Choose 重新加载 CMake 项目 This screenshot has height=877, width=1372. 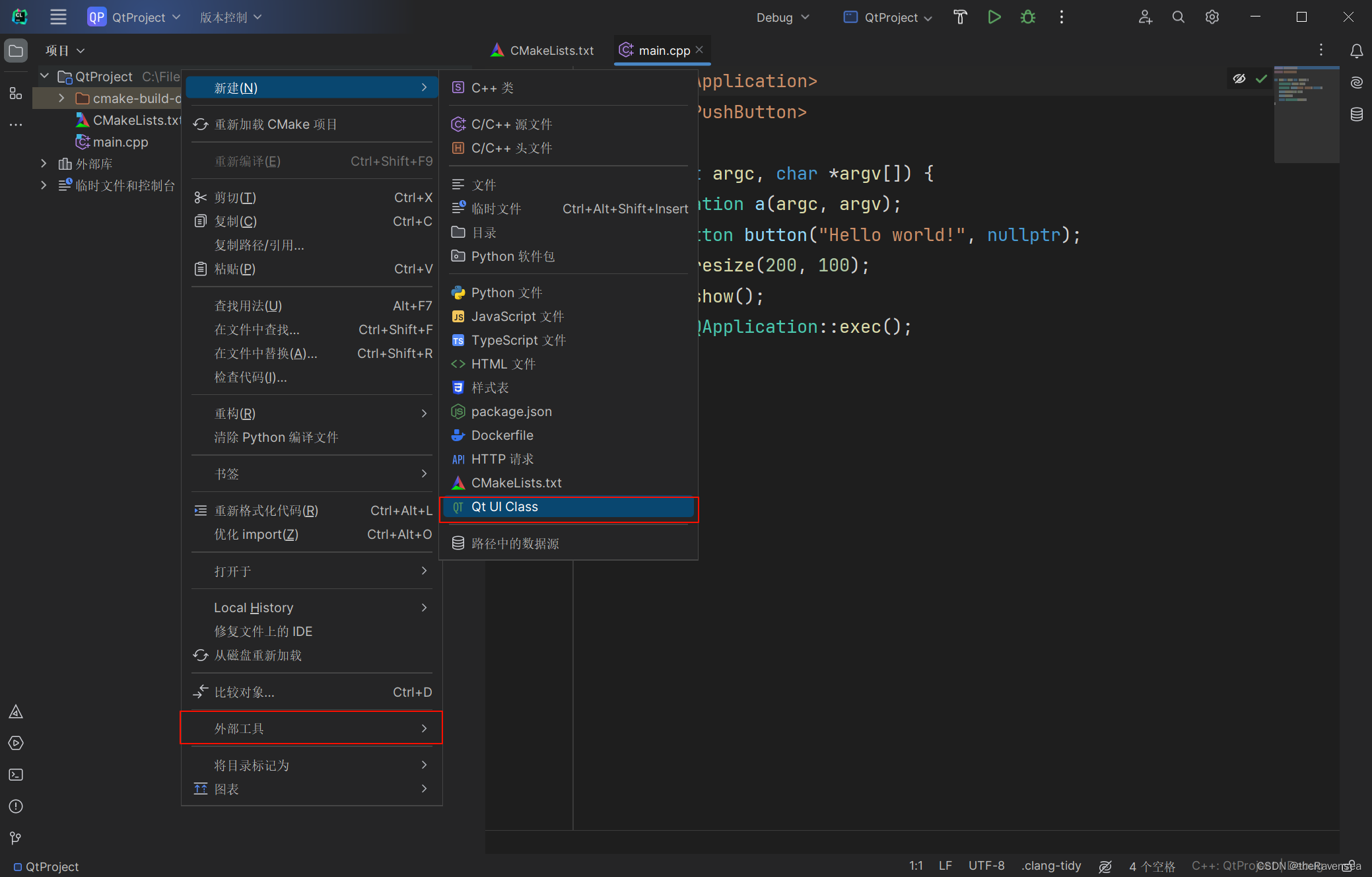pos(312,124)
